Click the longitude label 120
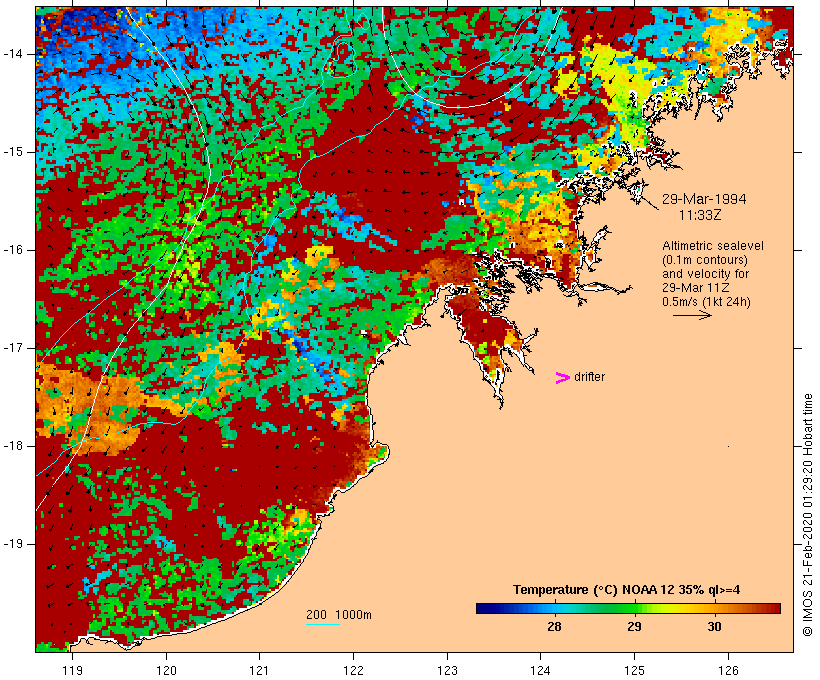The width and height of the screenshot is (820, 680). [166, 671]
